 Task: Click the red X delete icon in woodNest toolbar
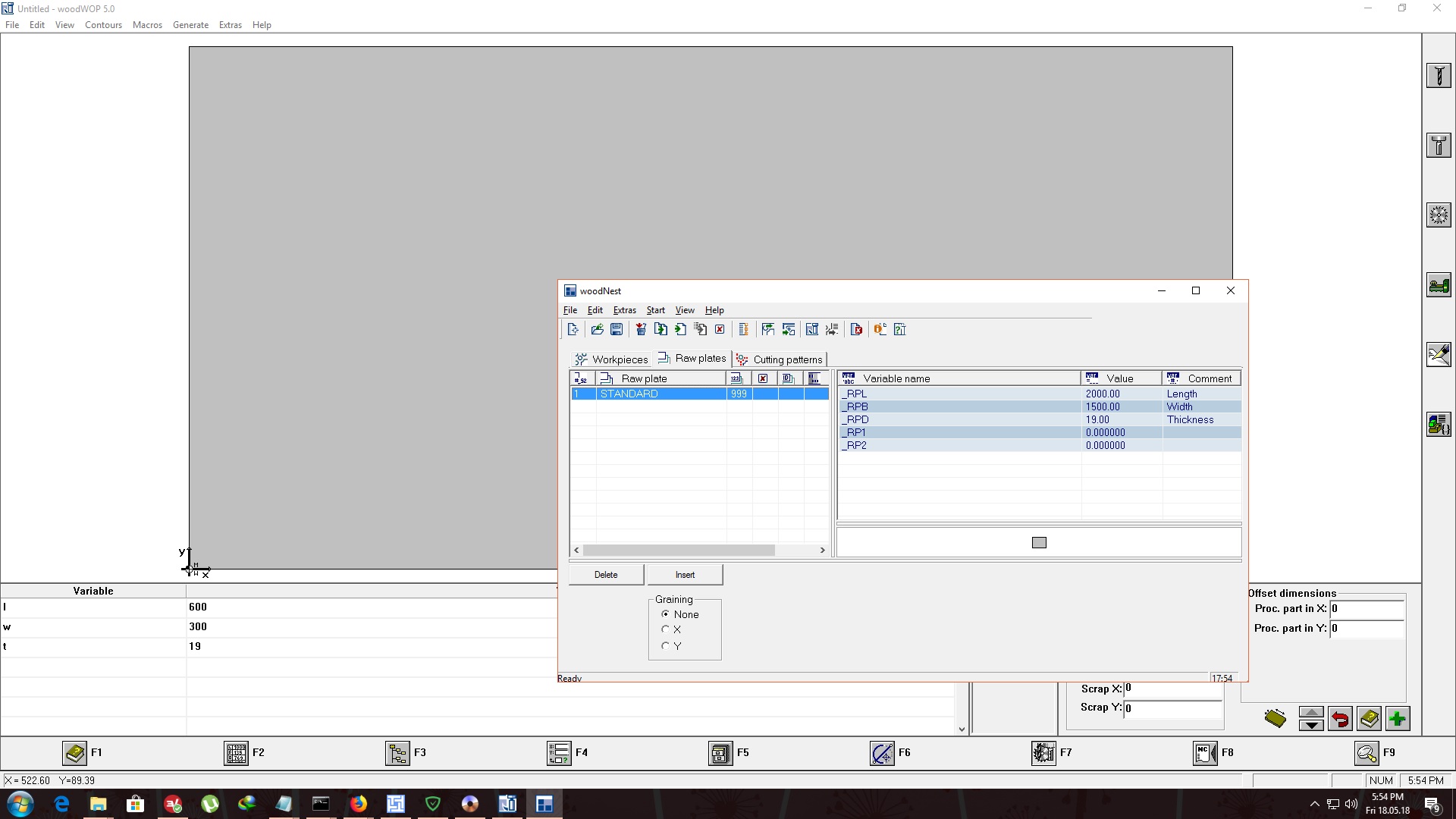click(x=720, y=329)
